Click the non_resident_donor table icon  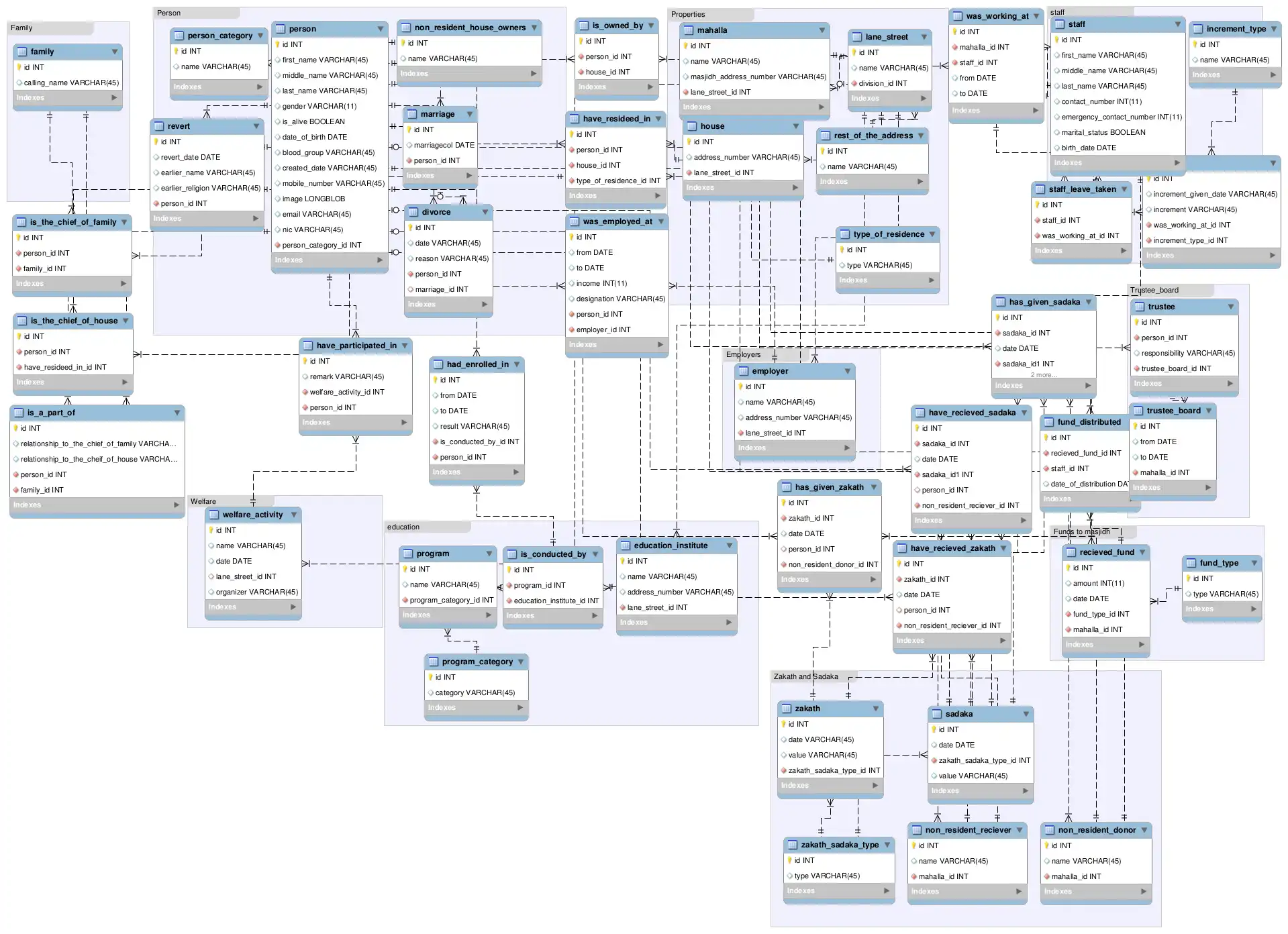(1050, 830)
